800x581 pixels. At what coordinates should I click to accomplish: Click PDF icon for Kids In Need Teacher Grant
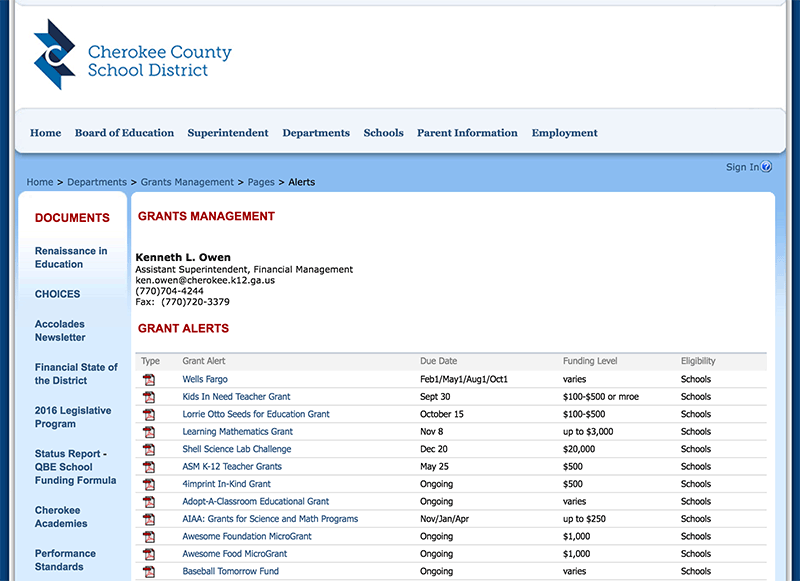click(149, 397)
